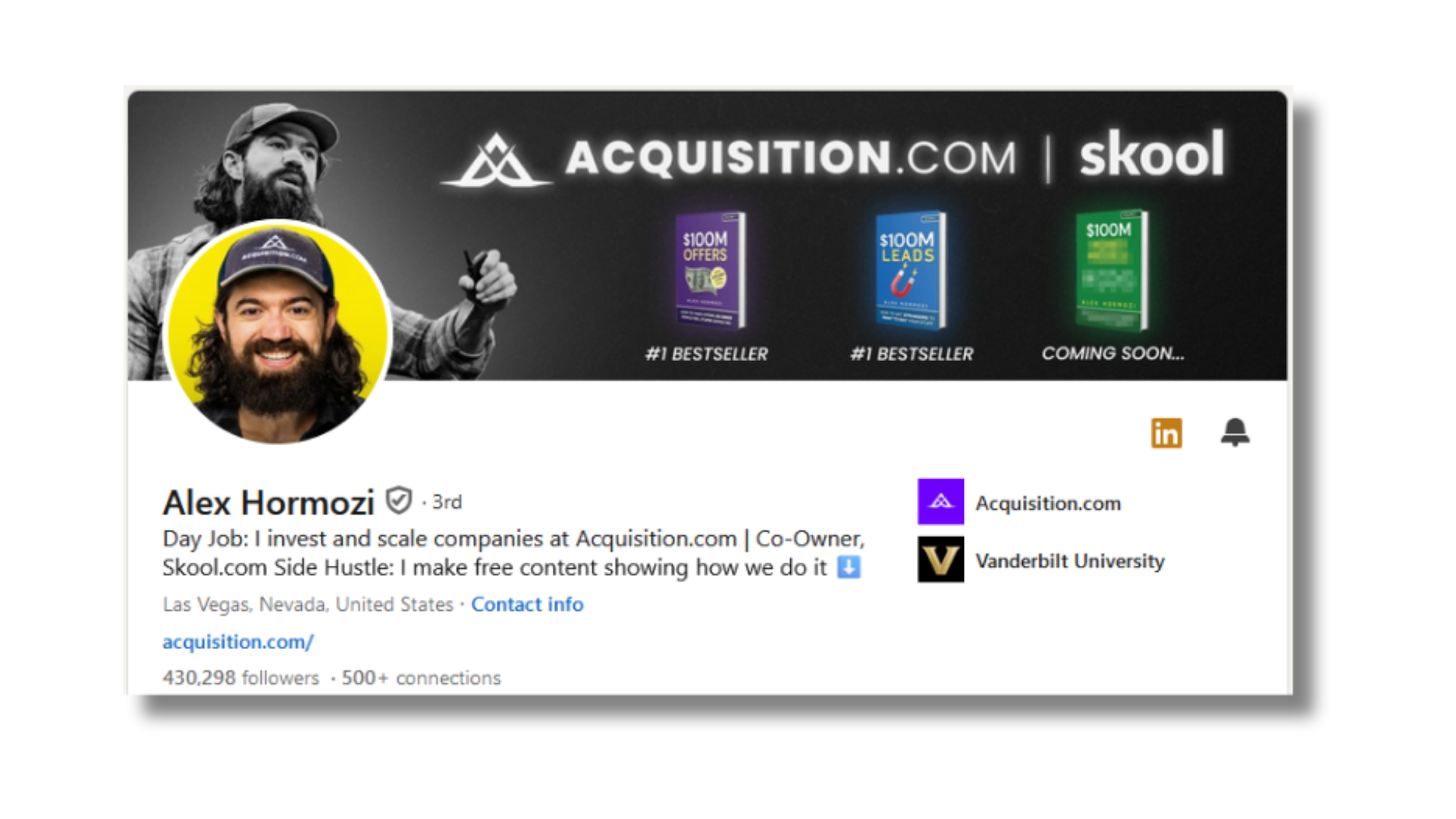Click the purple Acquisition.com company logo
This screenshot has height=819, width=1456.
click(940, 501)
